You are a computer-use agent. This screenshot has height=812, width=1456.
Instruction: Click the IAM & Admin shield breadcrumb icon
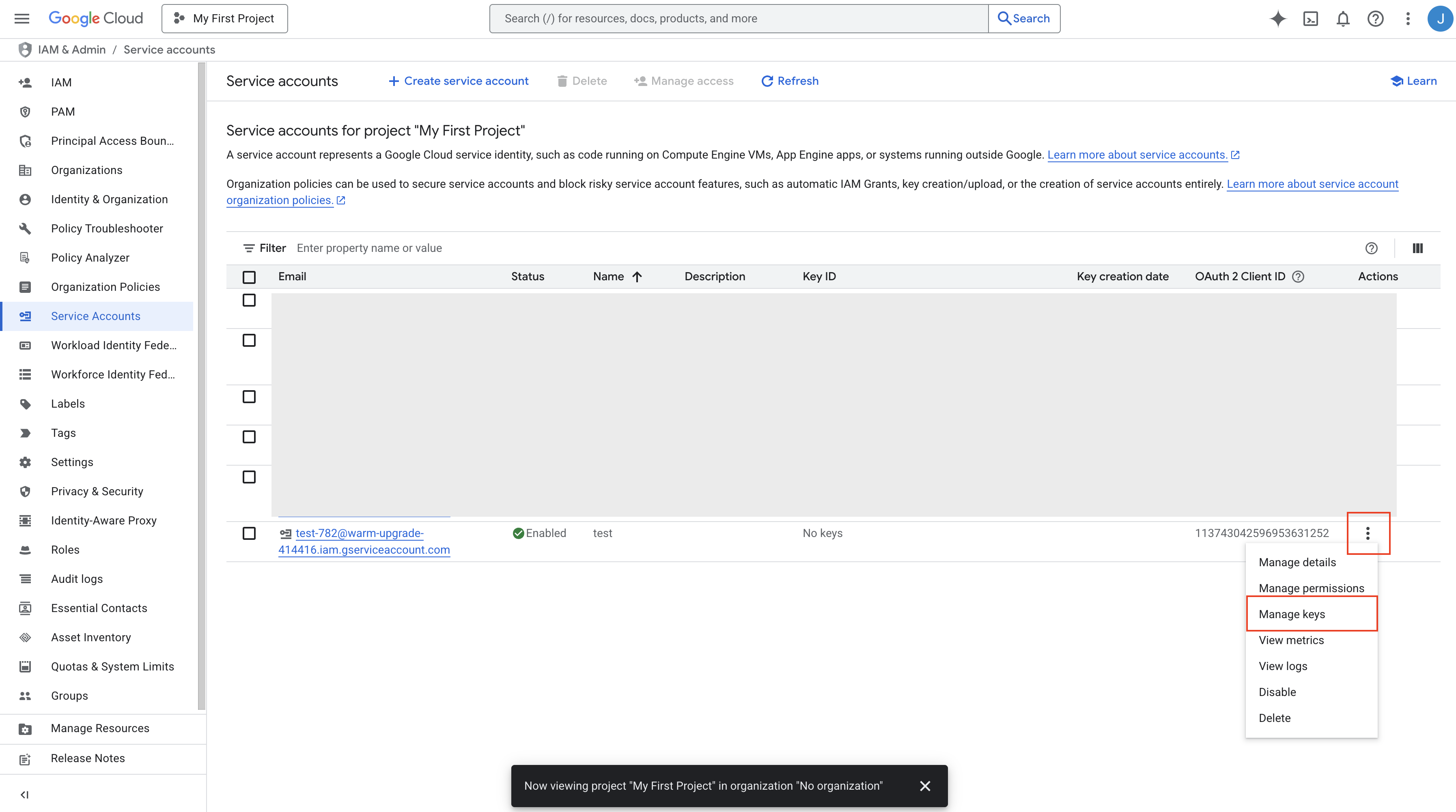tap(25, 50)
